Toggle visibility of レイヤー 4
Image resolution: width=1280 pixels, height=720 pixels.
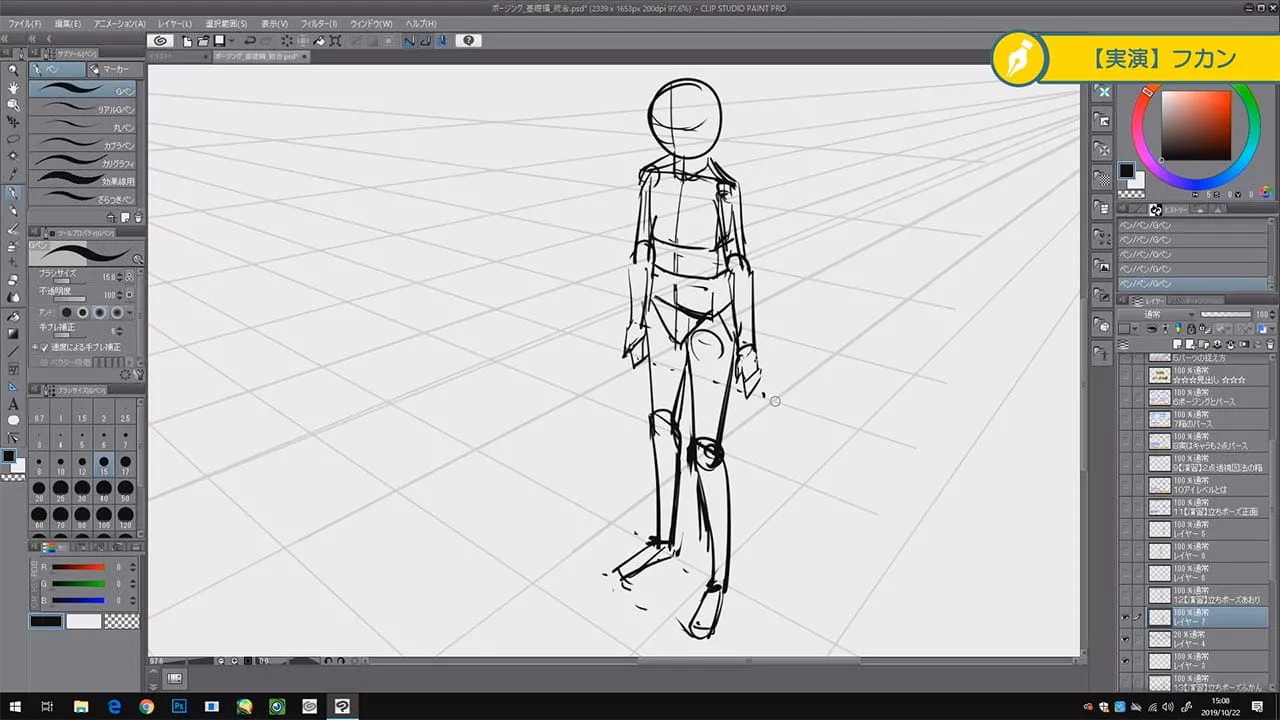1125,639
